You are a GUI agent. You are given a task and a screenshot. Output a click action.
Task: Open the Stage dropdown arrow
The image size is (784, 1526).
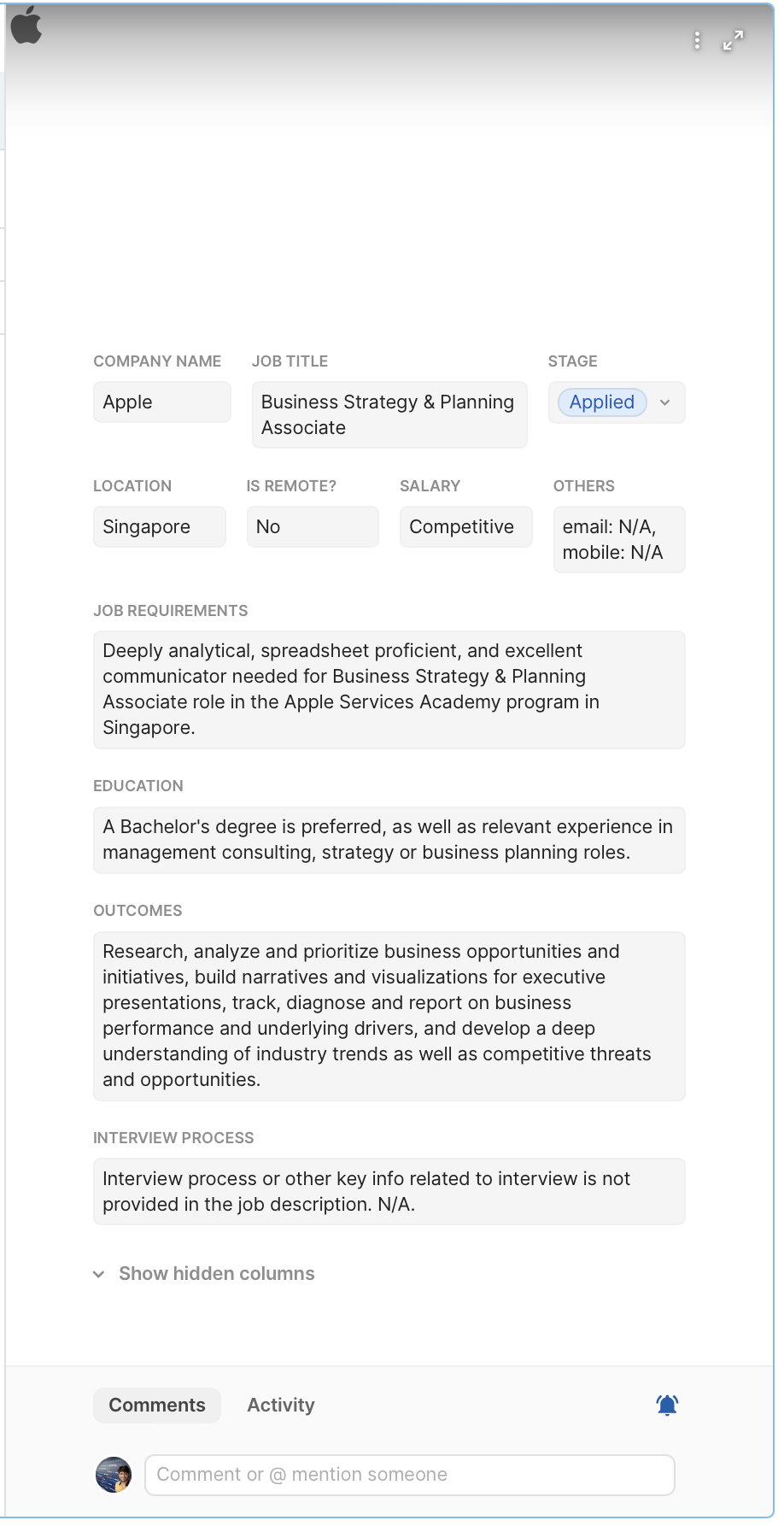(x=665, y=402)
